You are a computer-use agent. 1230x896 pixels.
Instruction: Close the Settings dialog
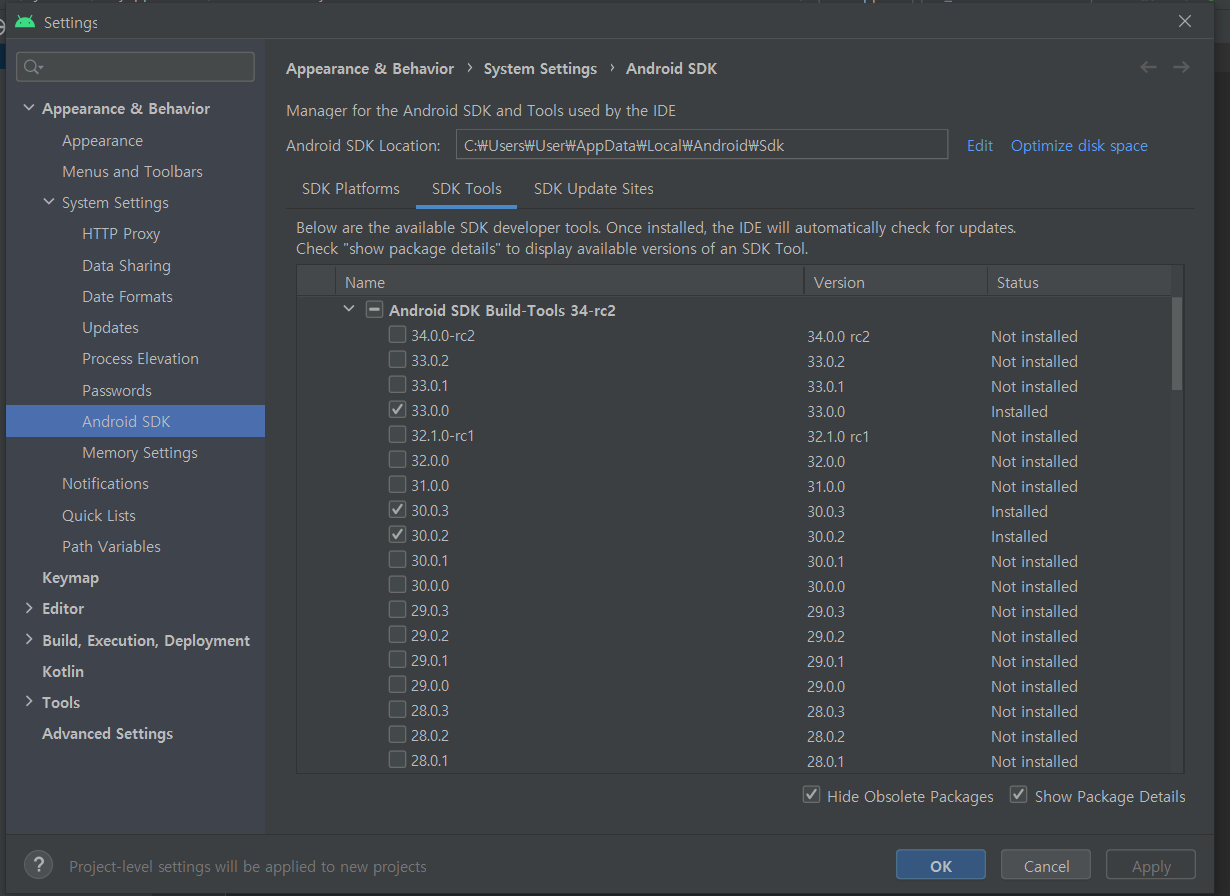coord(1185,21)
